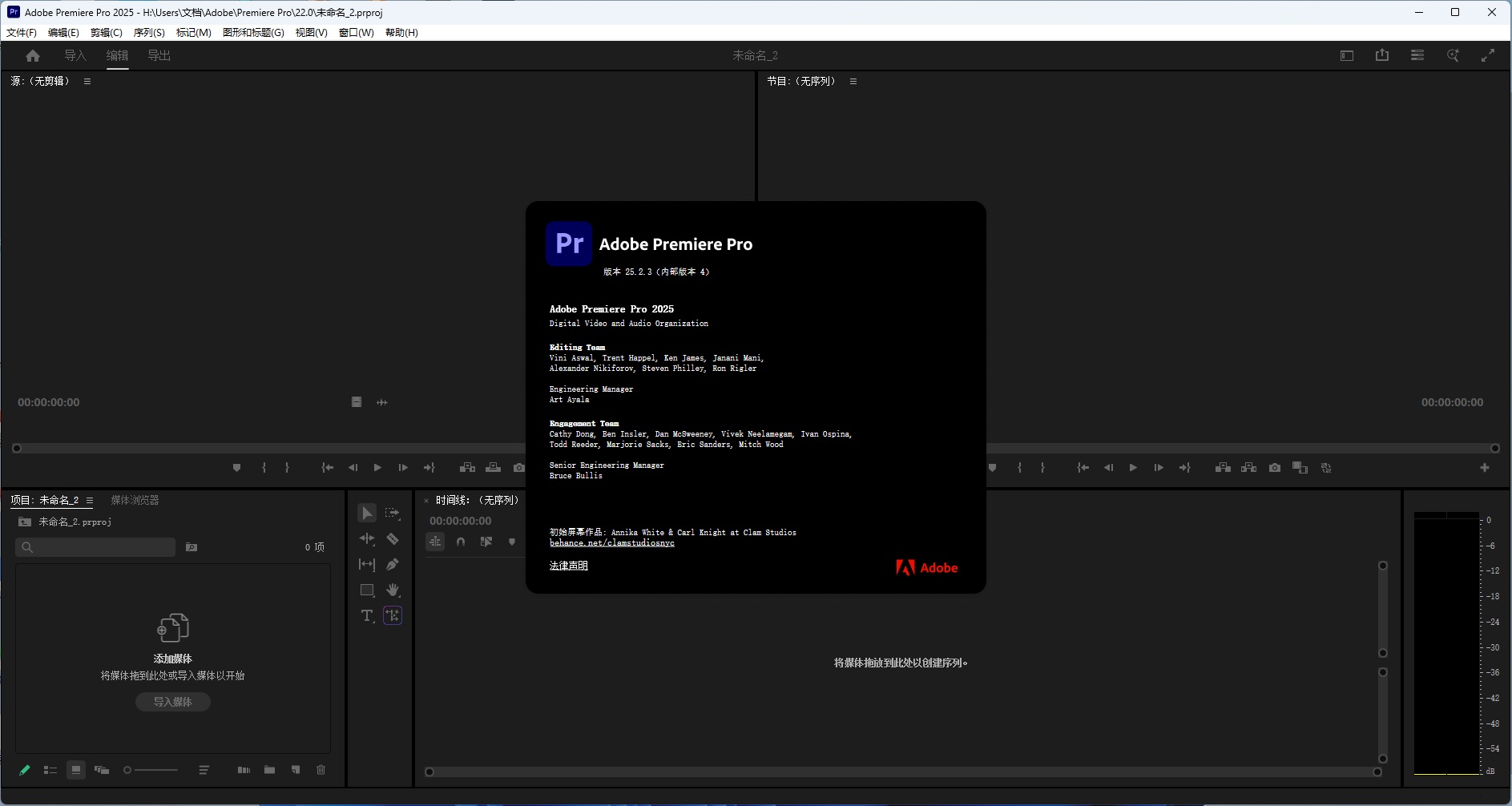Screen dimensions: 1512x806
Task: Play in the Source monitor
Action: [x=377, y=468]
